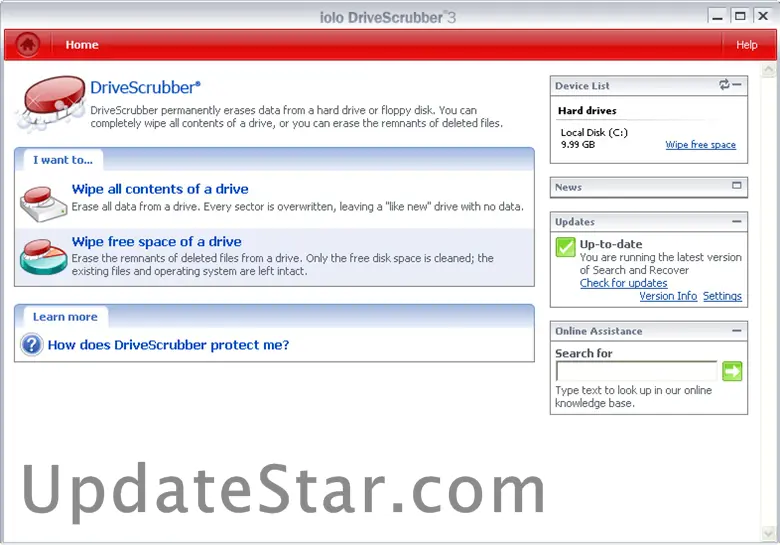Open Version Info link

[x=668, y=296]
